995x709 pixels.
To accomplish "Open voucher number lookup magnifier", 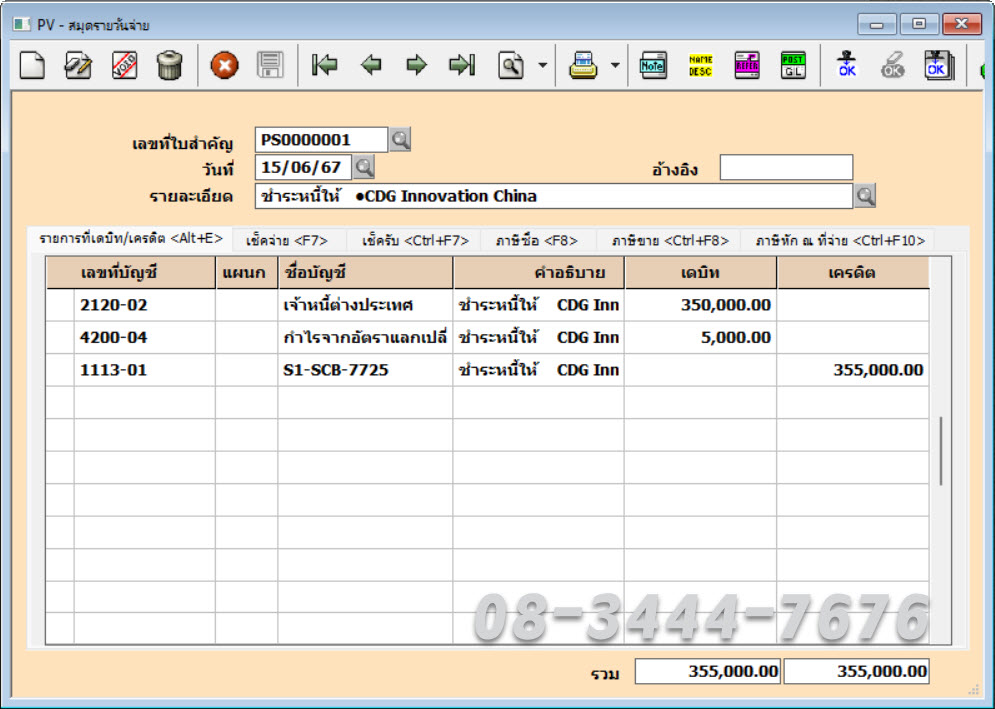I will point(400,140).
